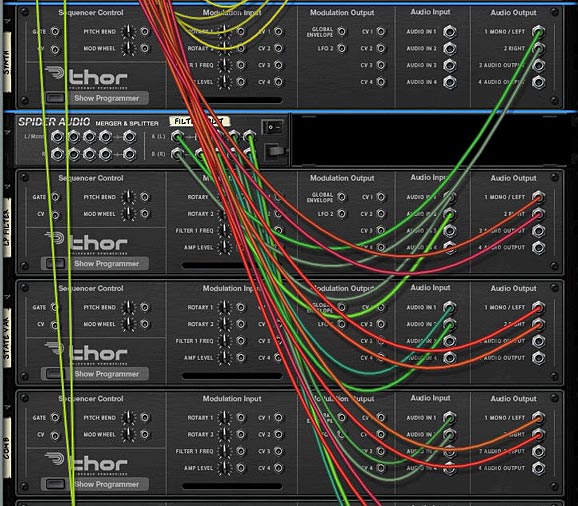Click STATE VAR Thor Filter 1 Freq trim knob

(x=224, y=341)
